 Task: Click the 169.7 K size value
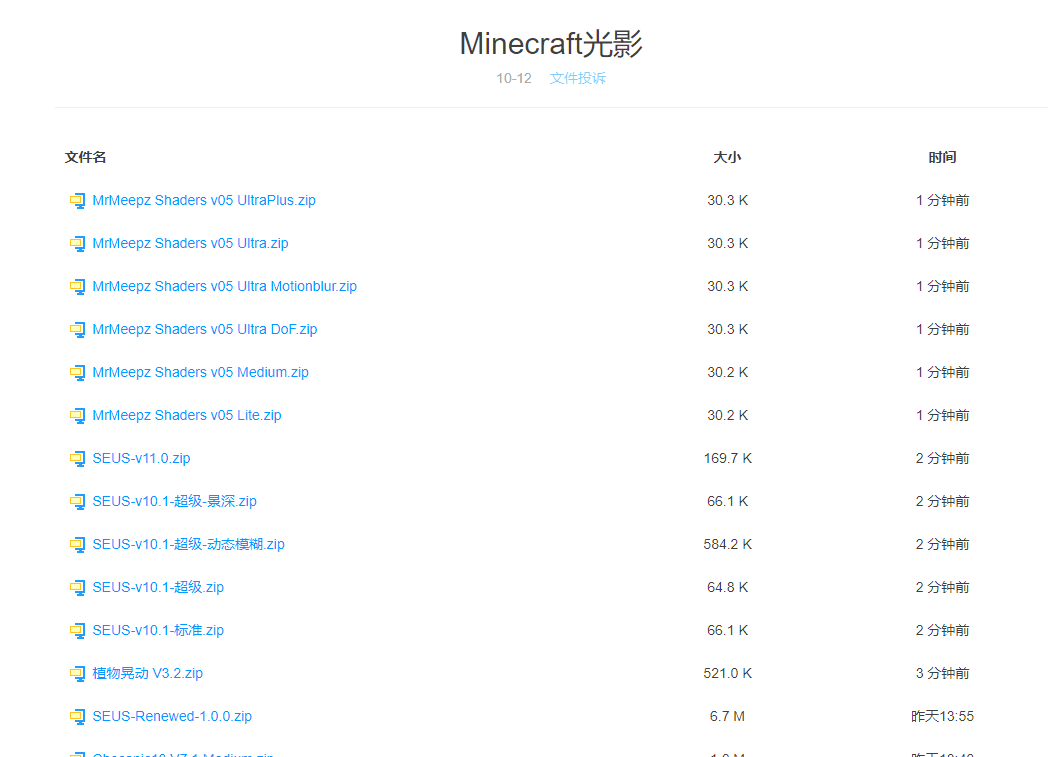tap(728, 458)
